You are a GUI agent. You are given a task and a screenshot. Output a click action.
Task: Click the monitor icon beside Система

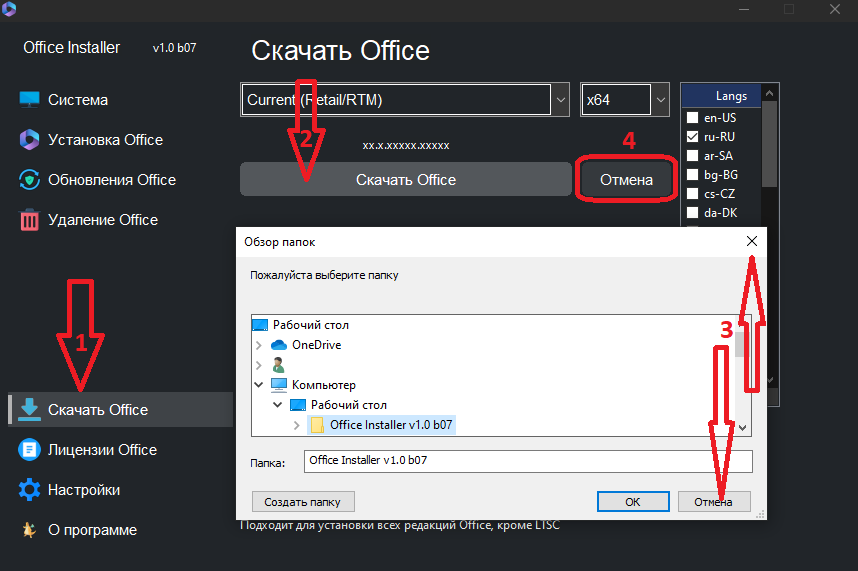30,100
